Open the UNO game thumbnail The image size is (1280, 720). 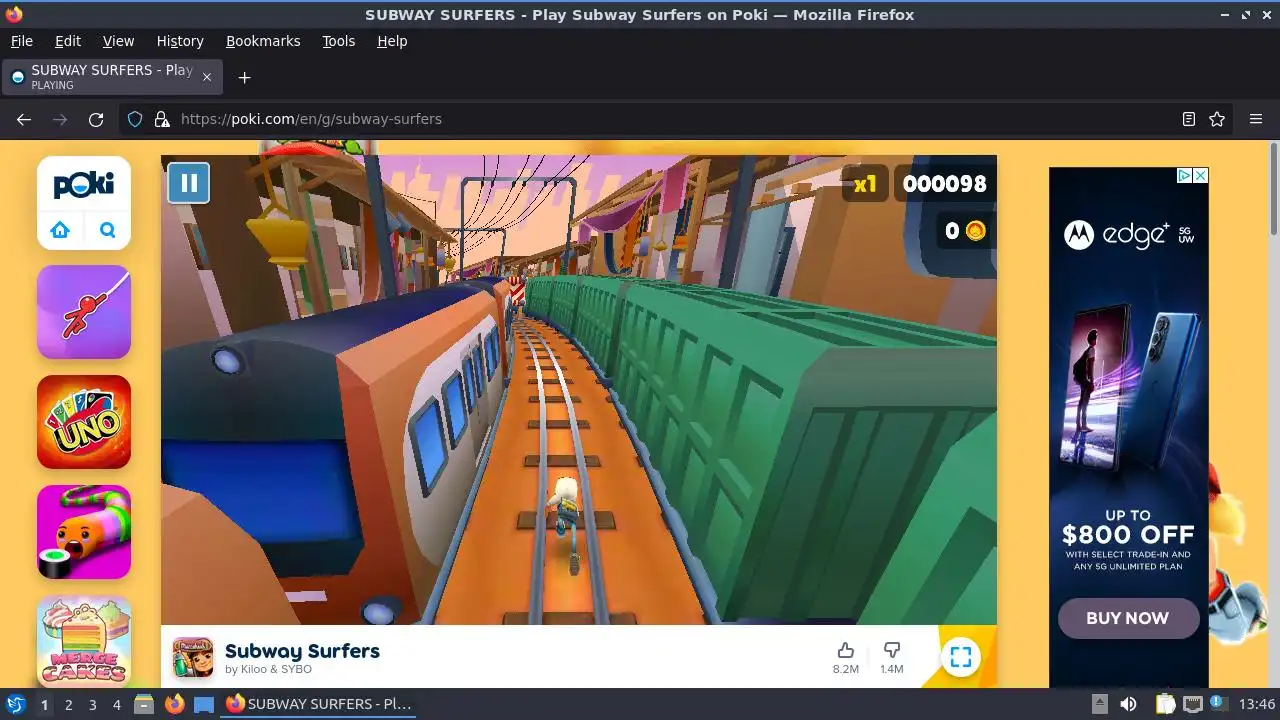coord(84,422)
